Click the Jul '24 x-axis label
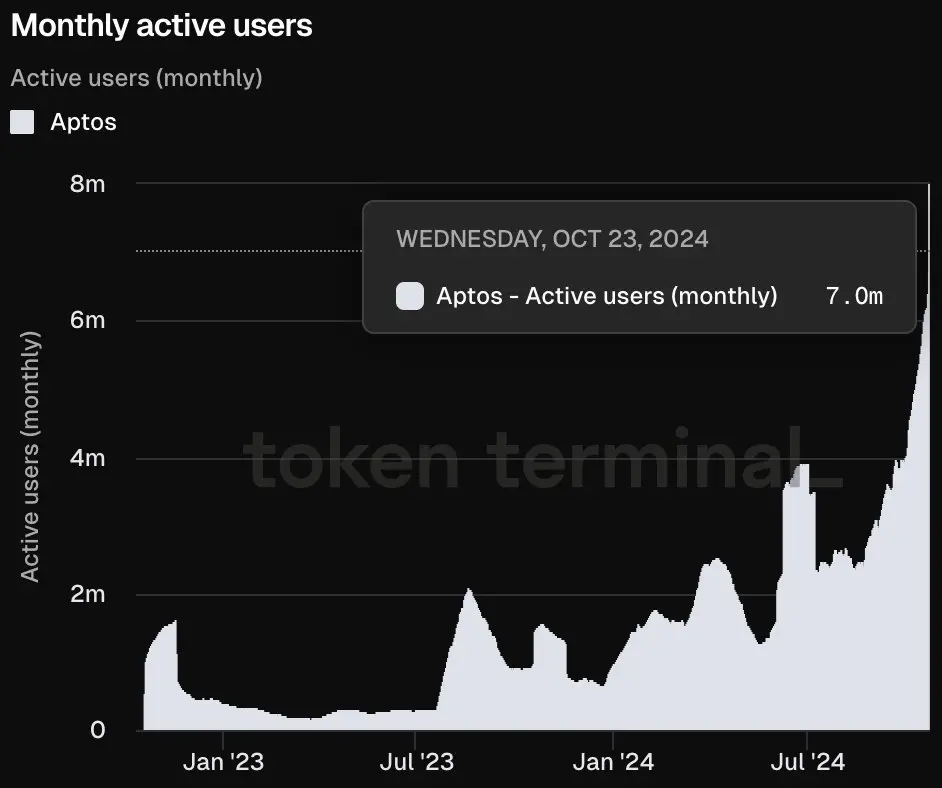 pyautogui.click(x=808, y=763)
